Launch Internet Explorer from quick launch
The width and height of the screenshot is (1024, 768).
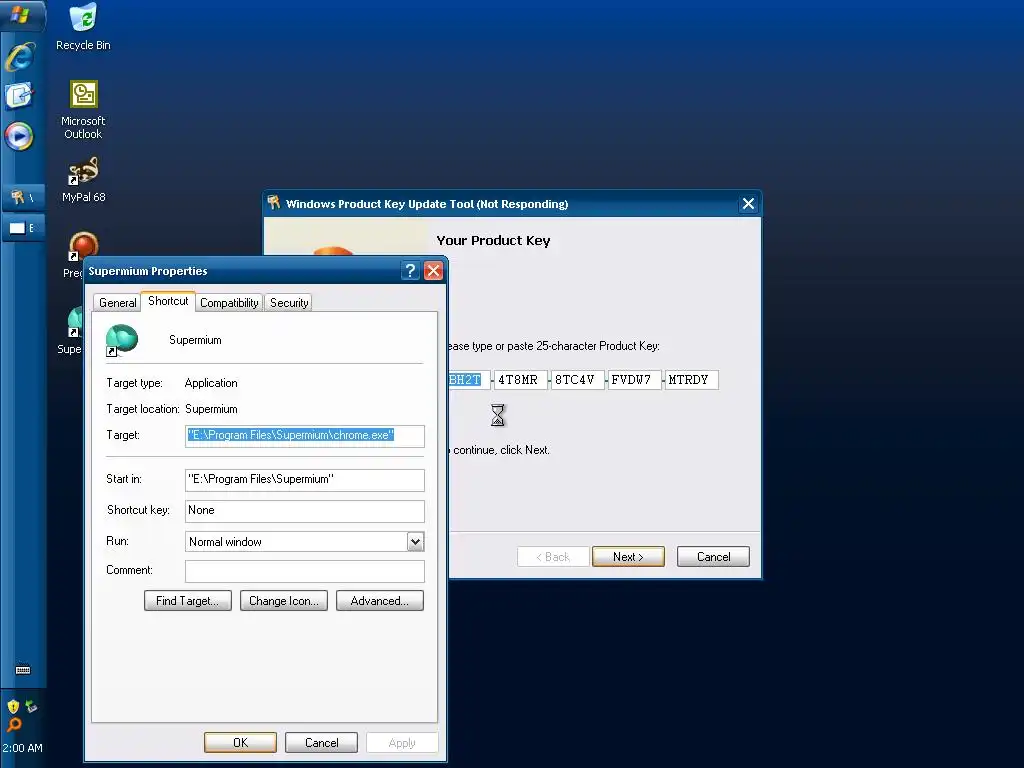click(20, 57)
